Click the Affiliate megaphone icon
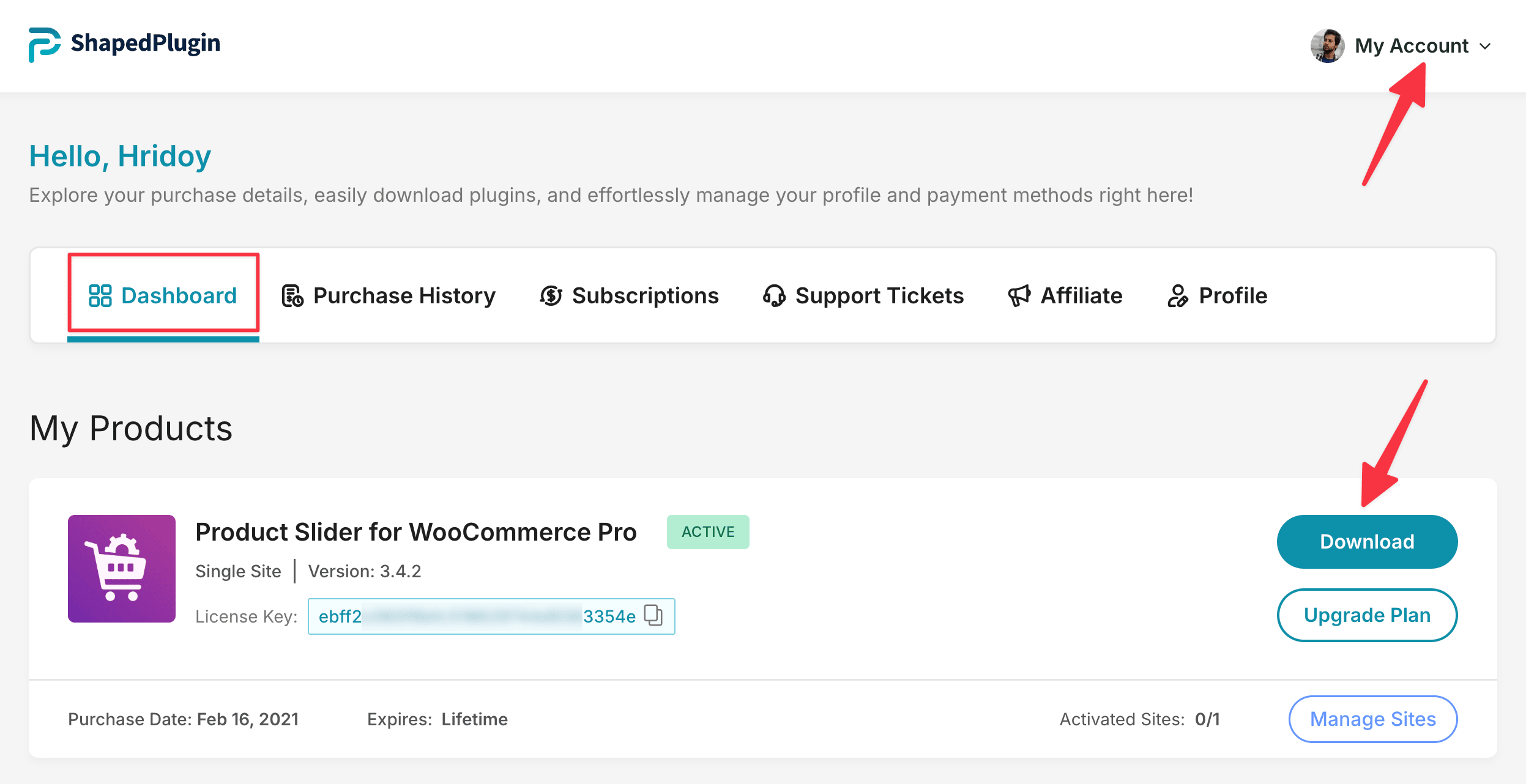This screenshot has height=784, width=1526. pyautogui.click(x=1019, y=295)
